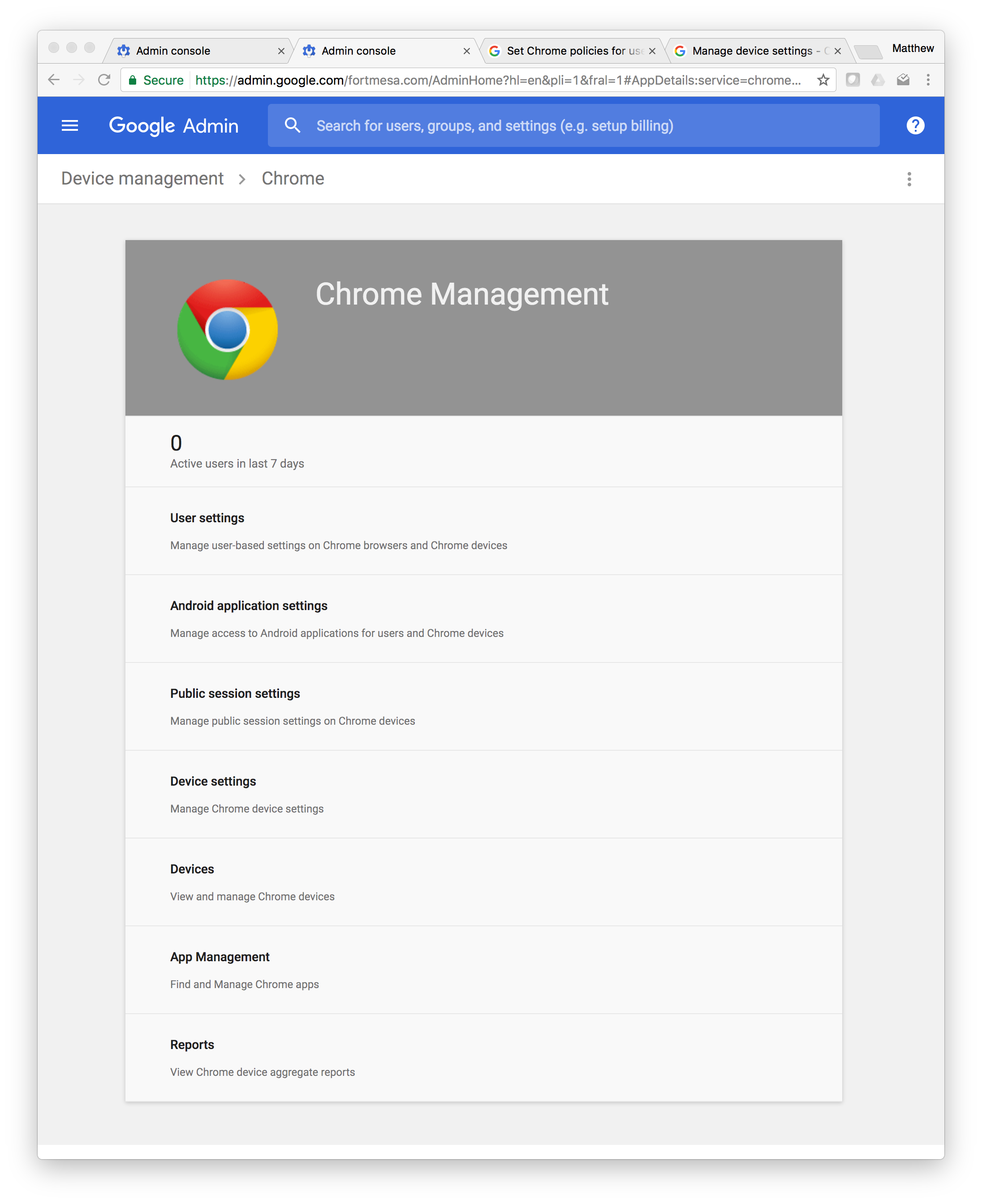
Task: Go to Device management breadcrumb
Action: (142, 179)
